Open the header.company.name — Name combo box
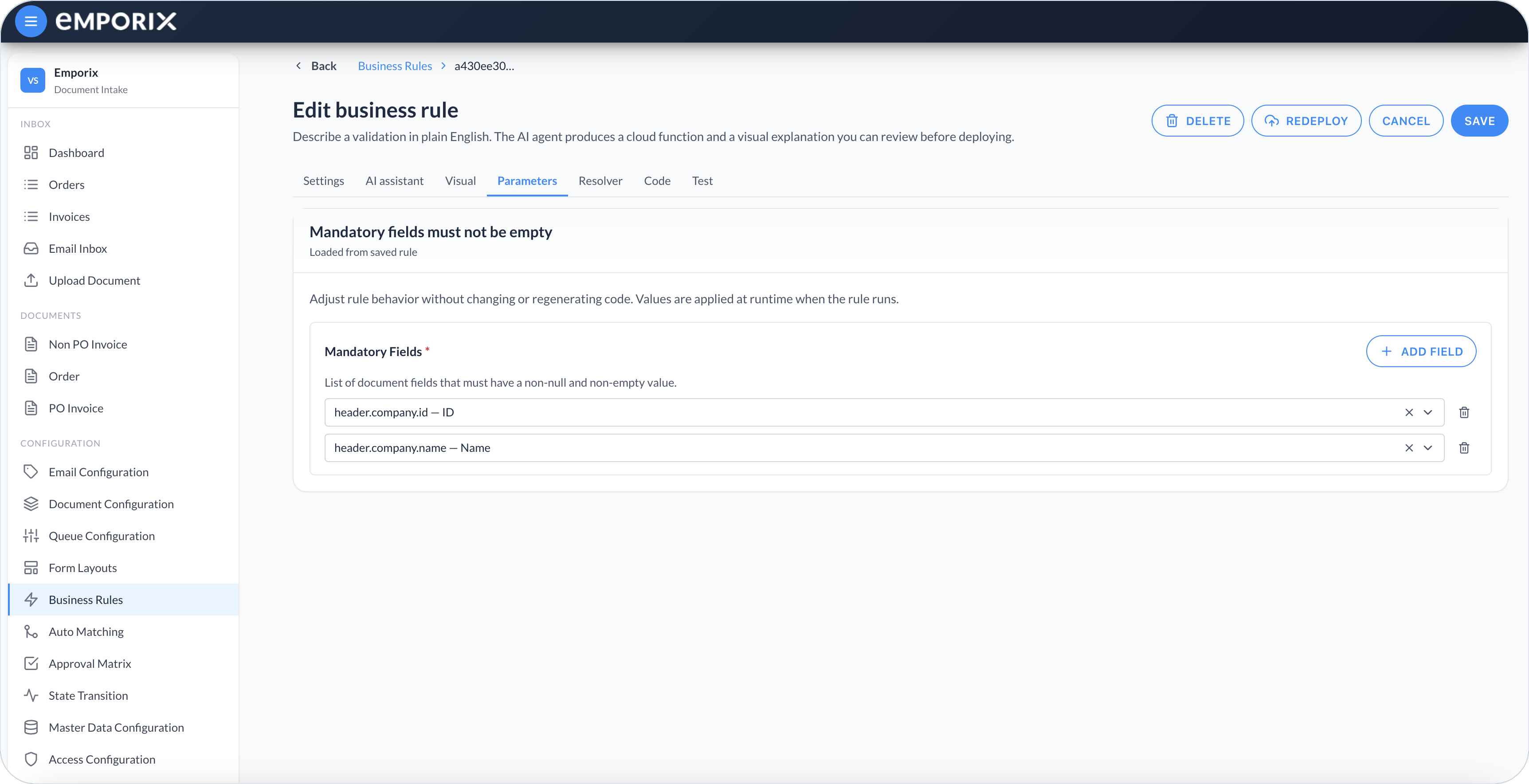1529x784 pixels. [x=884, y=448]
